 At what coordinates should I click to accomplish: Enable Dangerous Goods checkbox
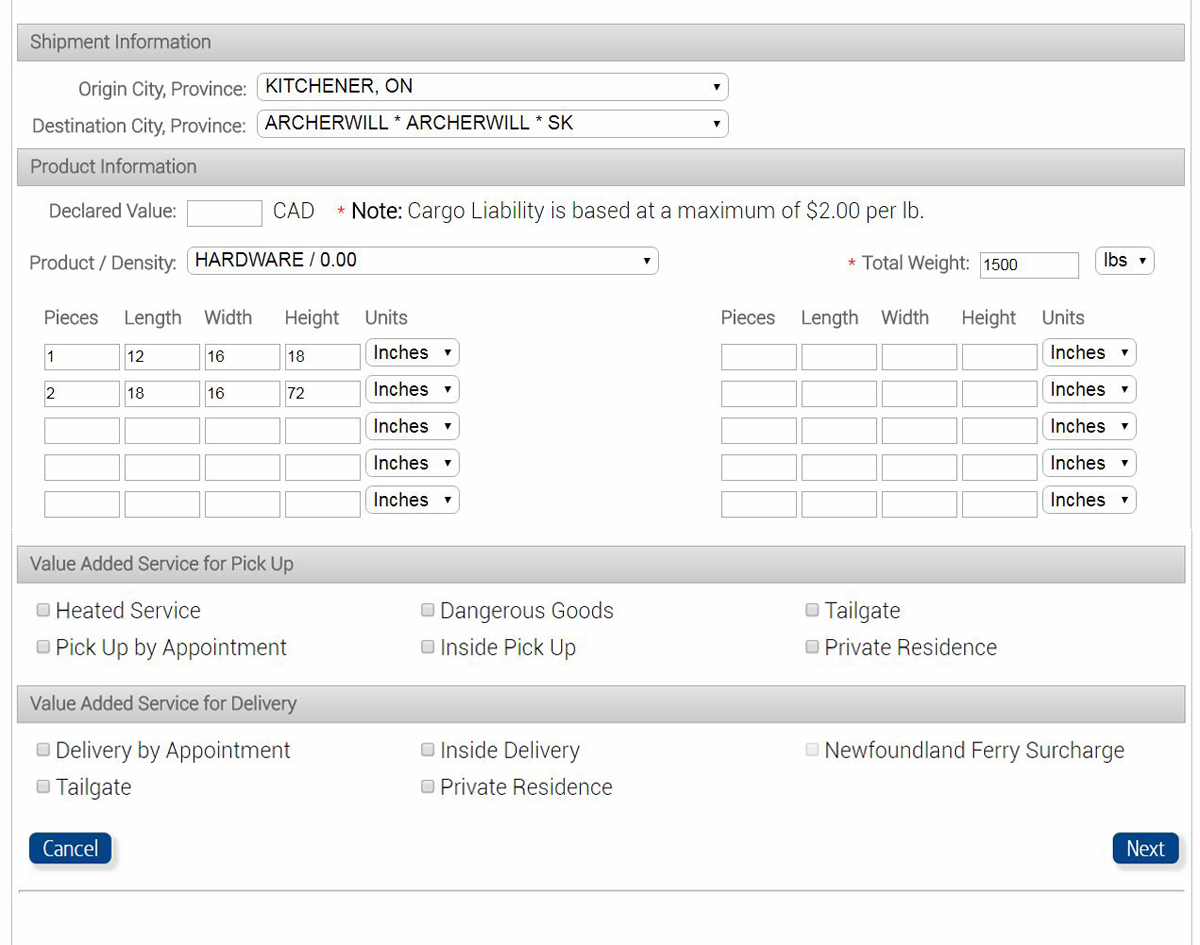428,610
